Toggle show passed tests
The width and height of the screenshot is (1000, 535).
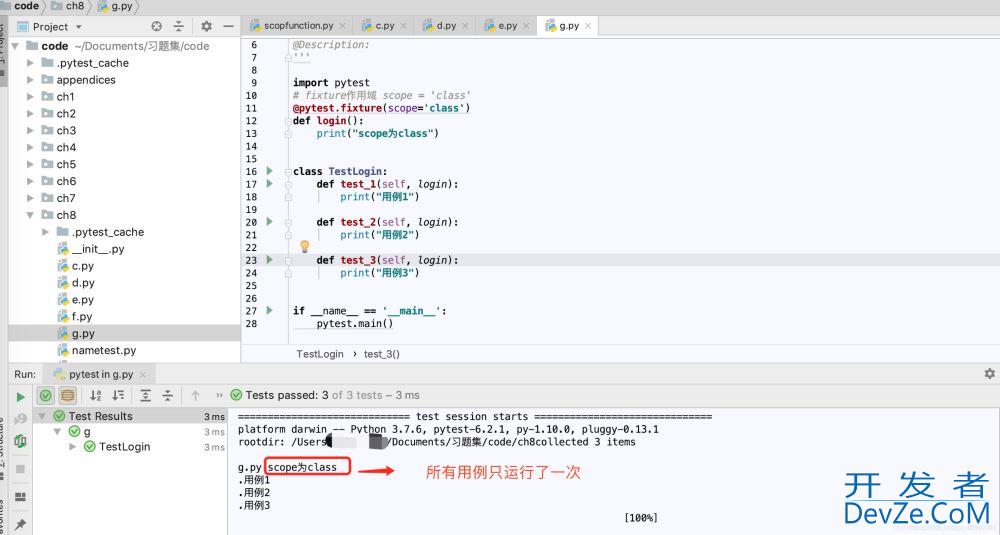click(x=45, y=395)
